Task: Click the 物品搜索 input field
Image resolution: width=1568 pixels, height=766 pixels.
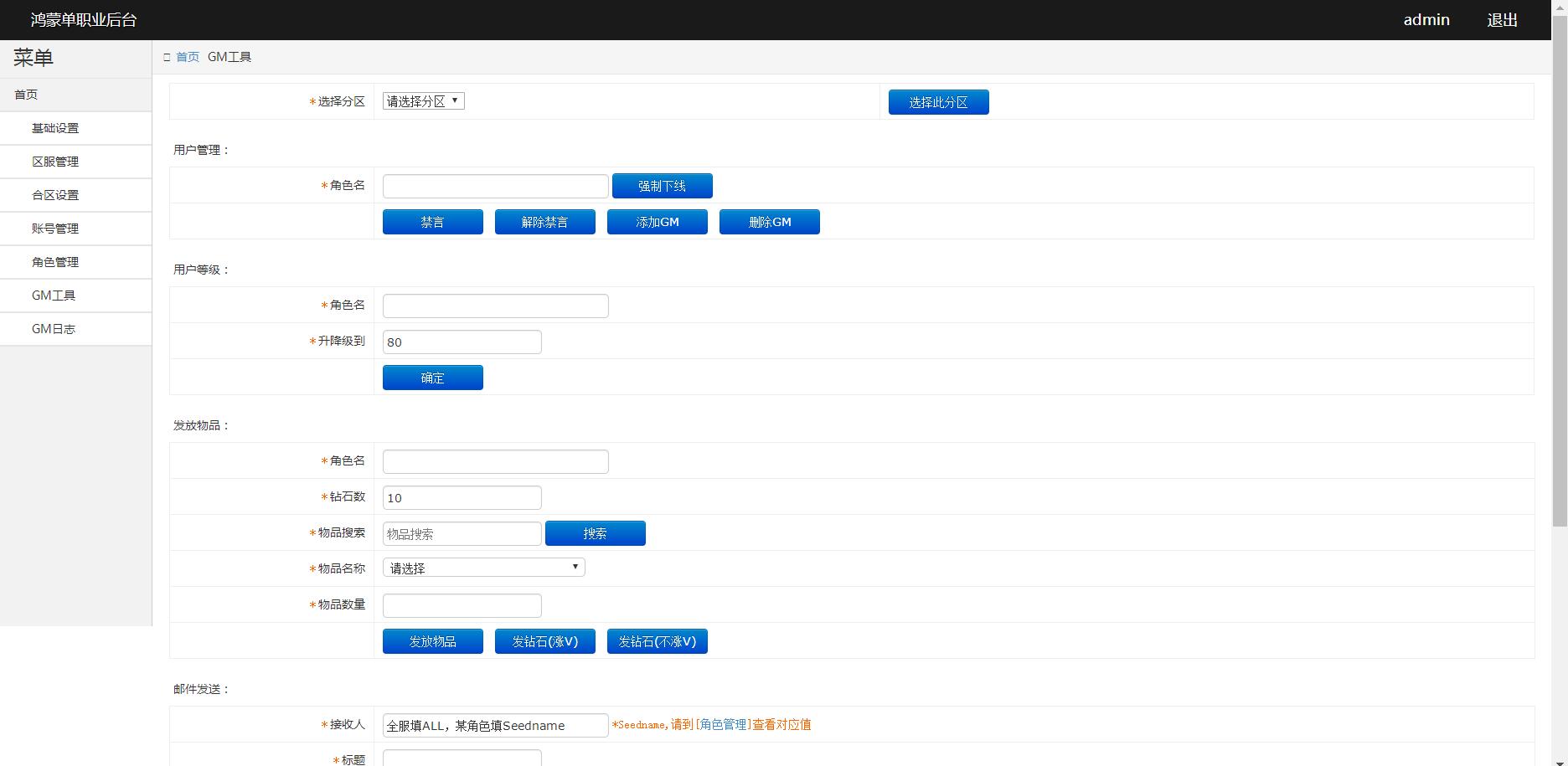Action: point(462,533)
